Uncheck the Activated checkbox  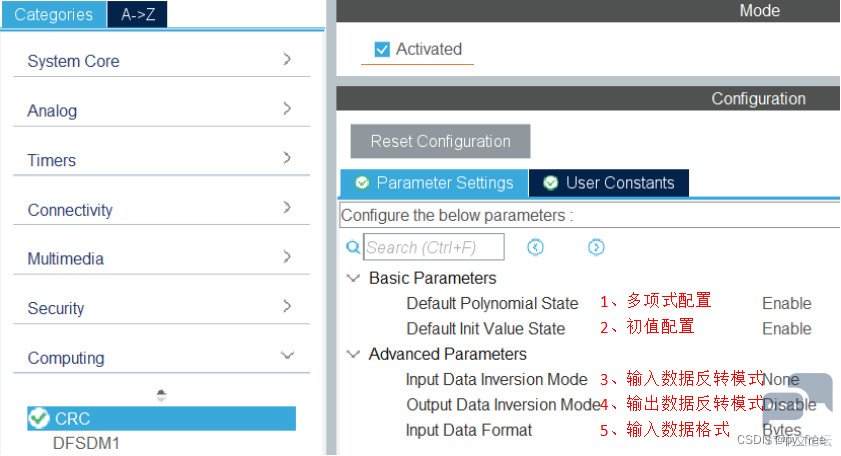pos(382,49)
